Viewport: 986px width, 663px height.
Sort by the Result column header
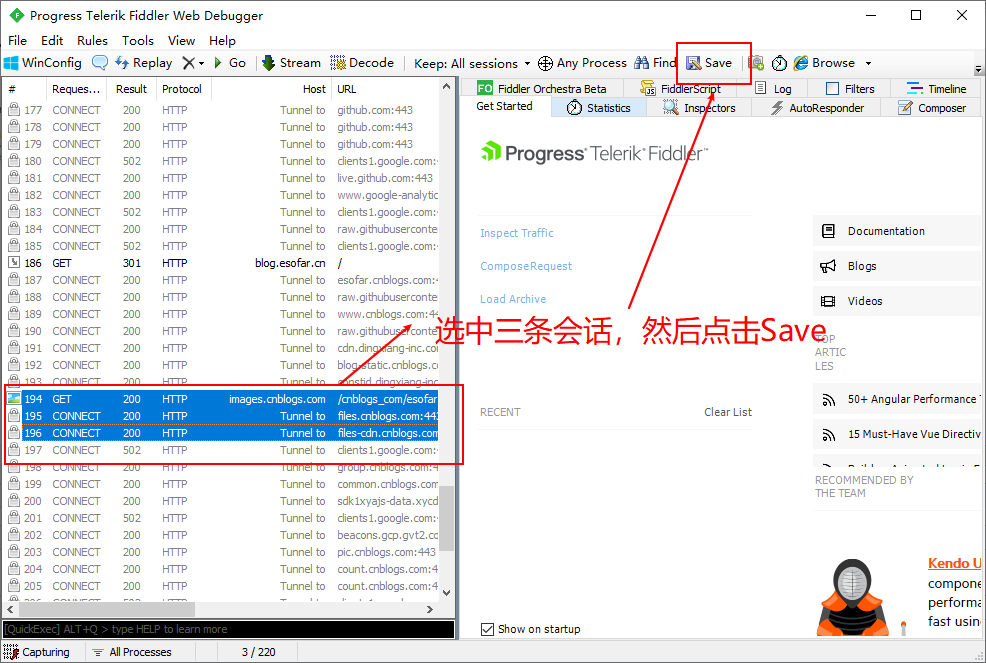pos(131,89)
